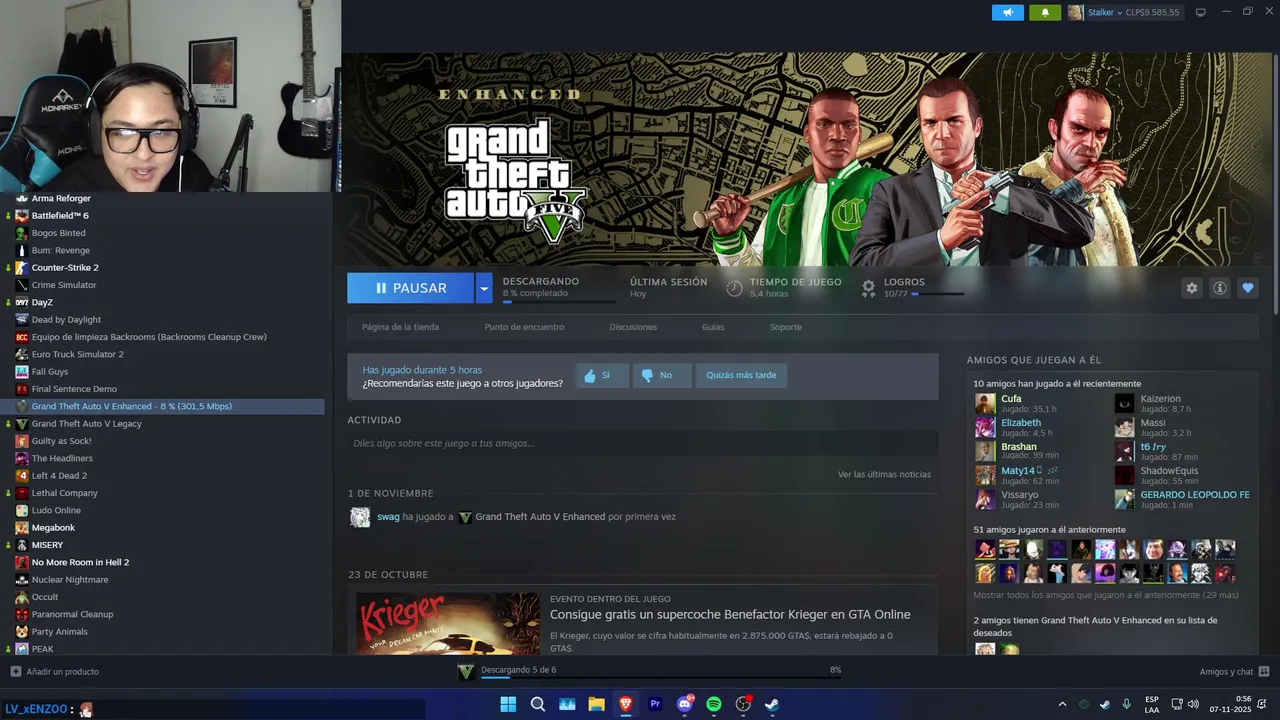Open friend Elizabeth's avatar
The image size is (1280, 720).
985,427
